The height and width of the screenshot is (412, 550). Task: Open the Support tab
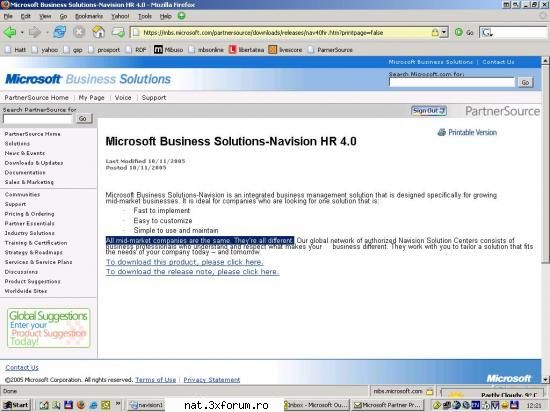pos(154,98)
